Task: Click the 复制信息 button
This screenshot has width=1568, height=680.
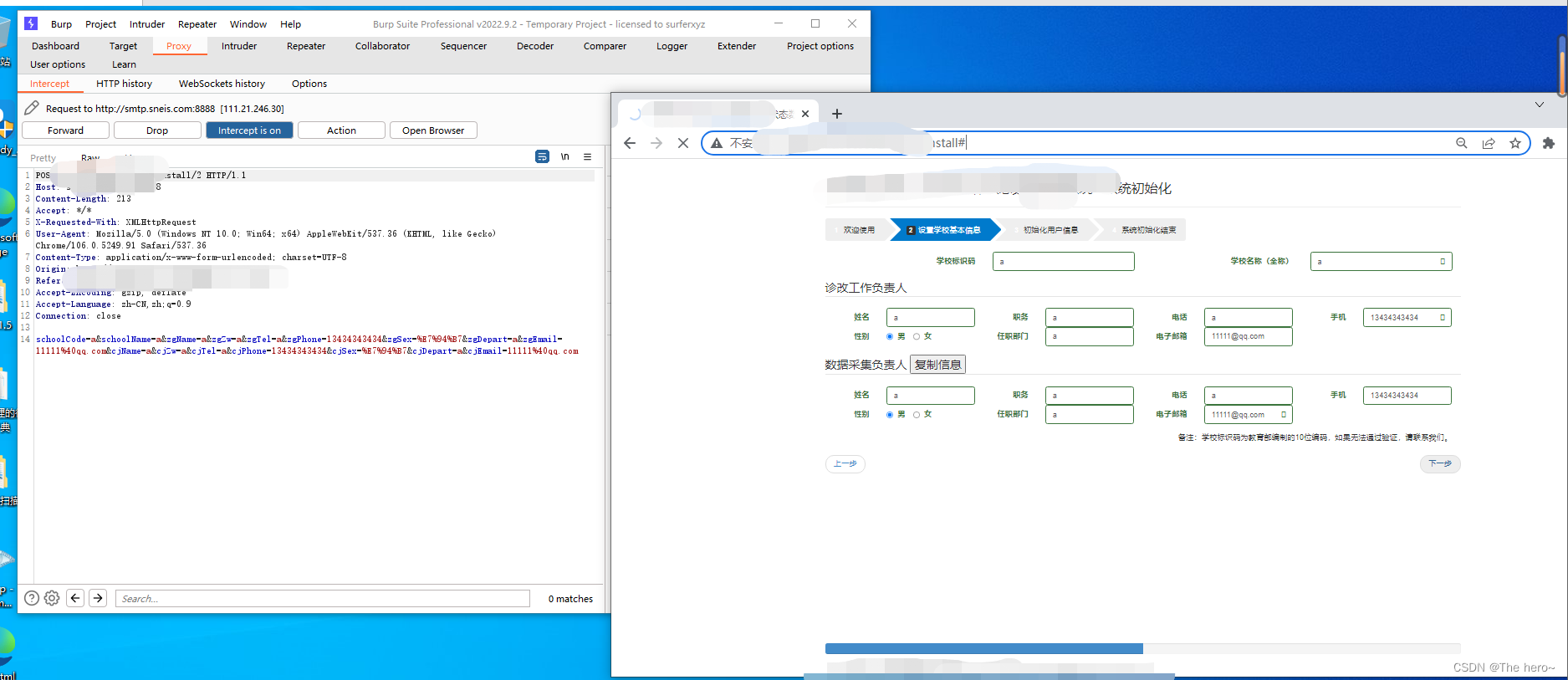Action: [x=937, y=365]
